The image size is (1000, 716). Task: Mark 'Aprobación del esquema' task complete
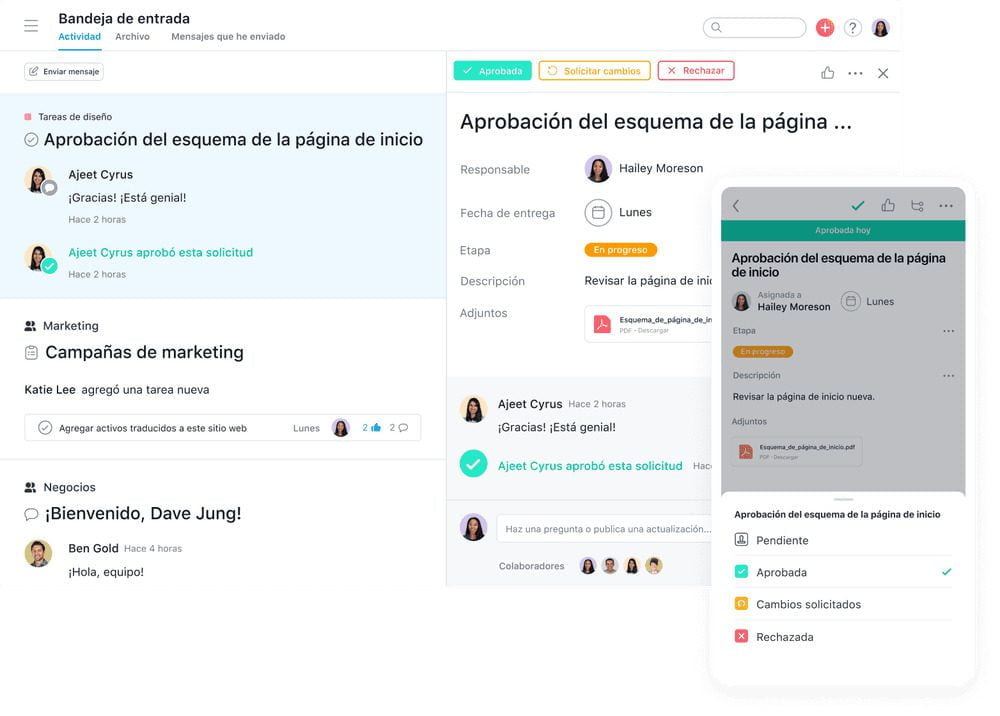(x=31, y=140)
